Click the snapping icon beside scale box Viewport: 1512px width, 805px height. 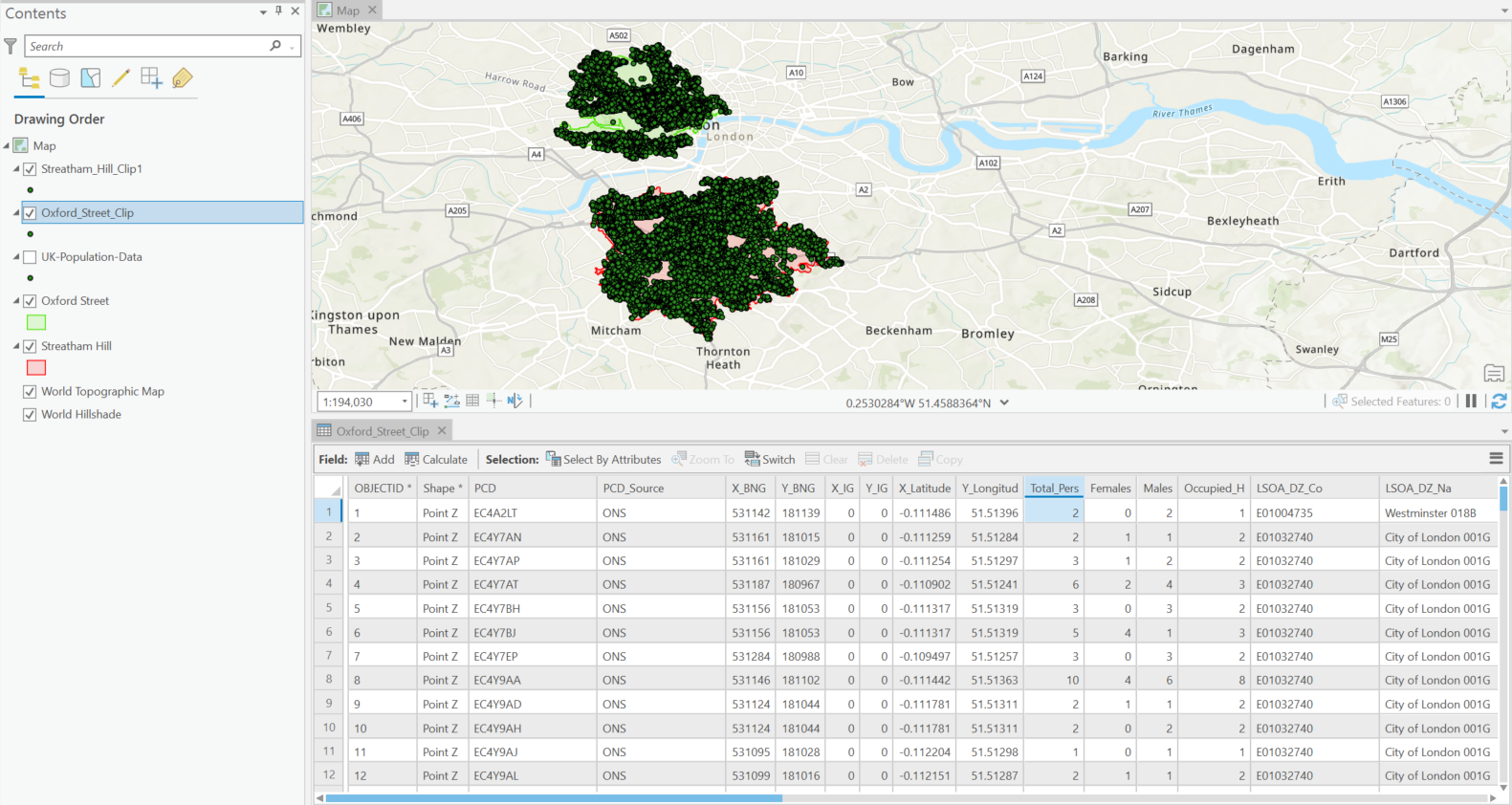click(x=430, y=401)
